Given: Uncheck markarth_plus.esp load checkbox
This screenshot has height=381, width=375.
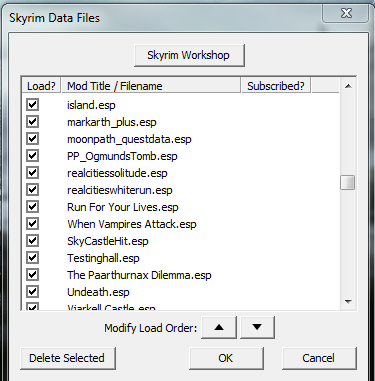Looking at the screenshot, I should coord(33,122).
